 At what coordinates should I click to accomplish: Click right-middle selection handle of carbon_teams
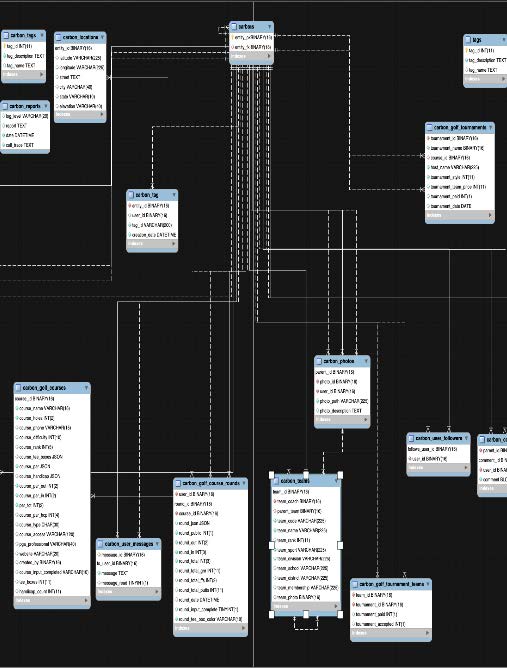pos(340,545)
